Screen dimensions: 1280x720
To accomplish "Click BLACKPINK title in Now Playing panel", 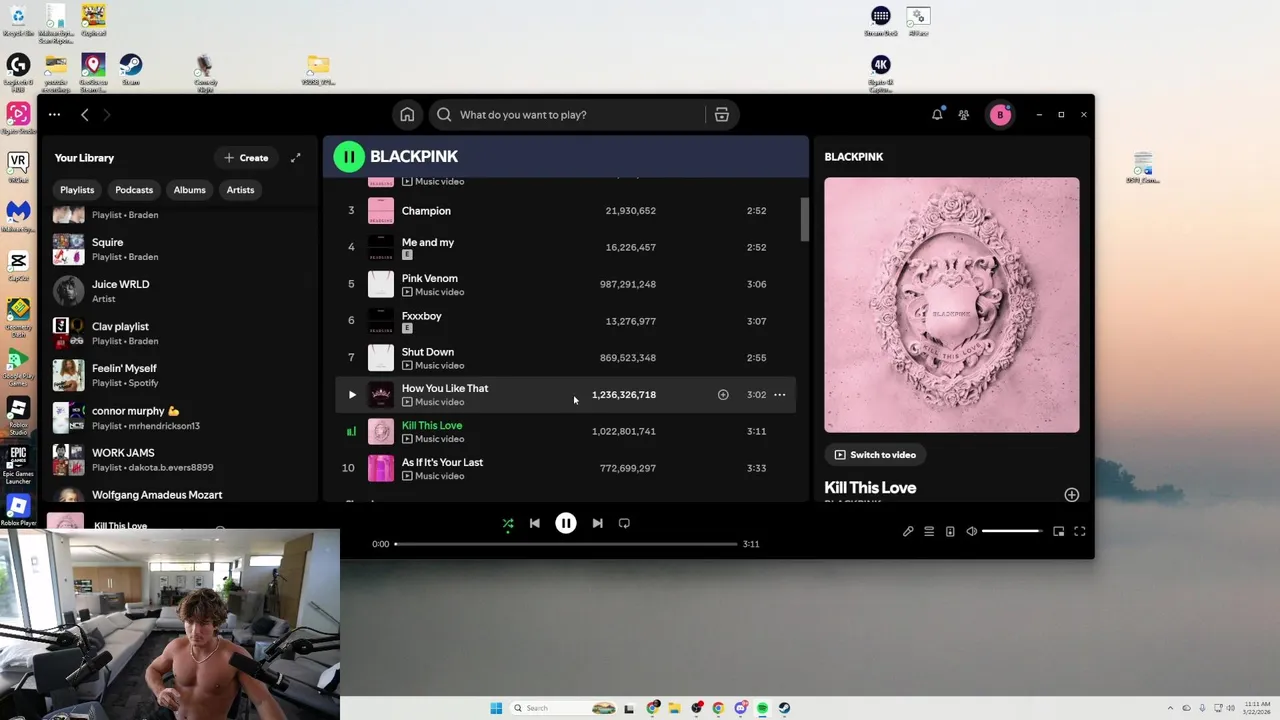I will point(854,157).
